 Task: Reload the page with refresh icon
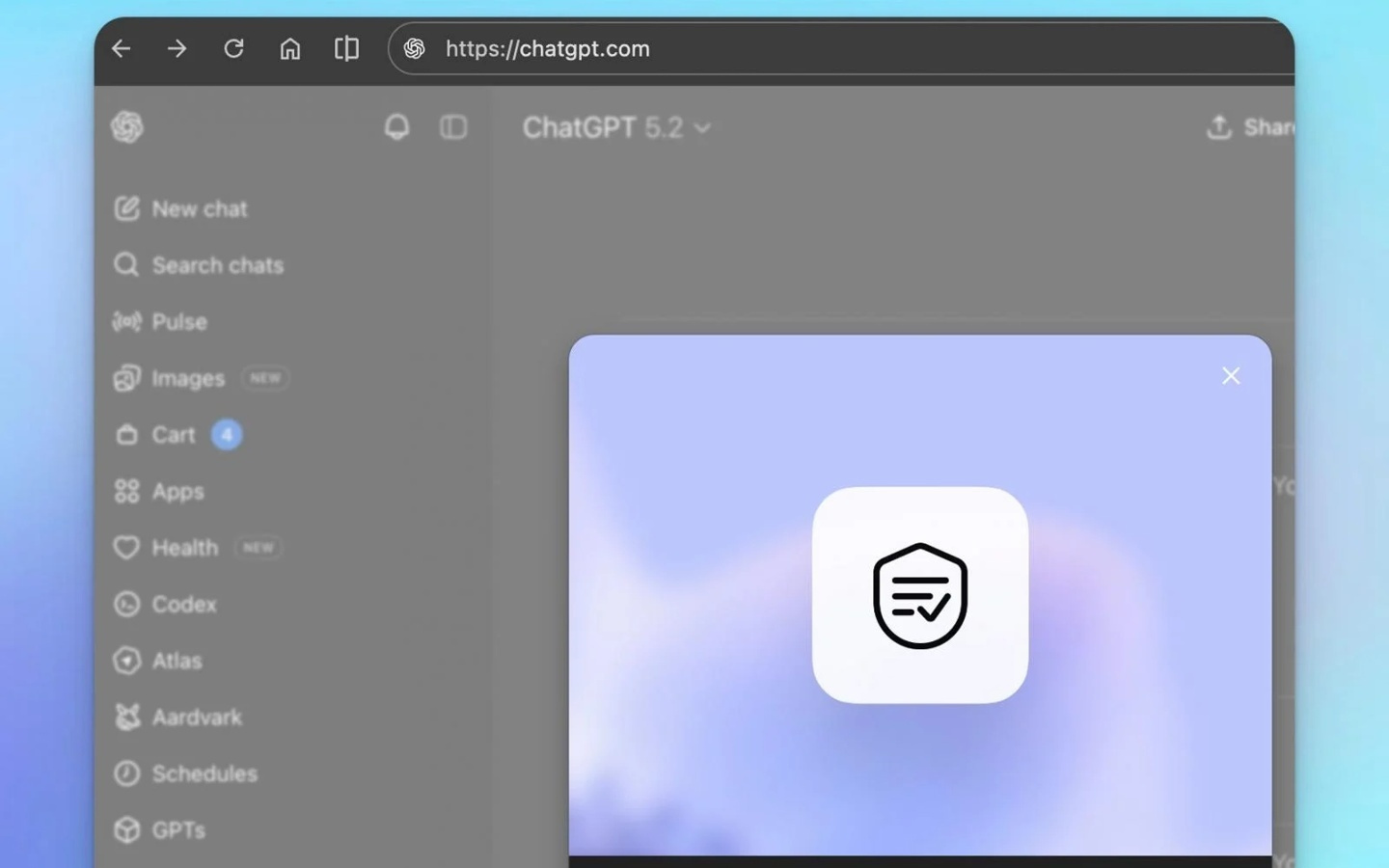pyautogui.click(x=233, y=49)
